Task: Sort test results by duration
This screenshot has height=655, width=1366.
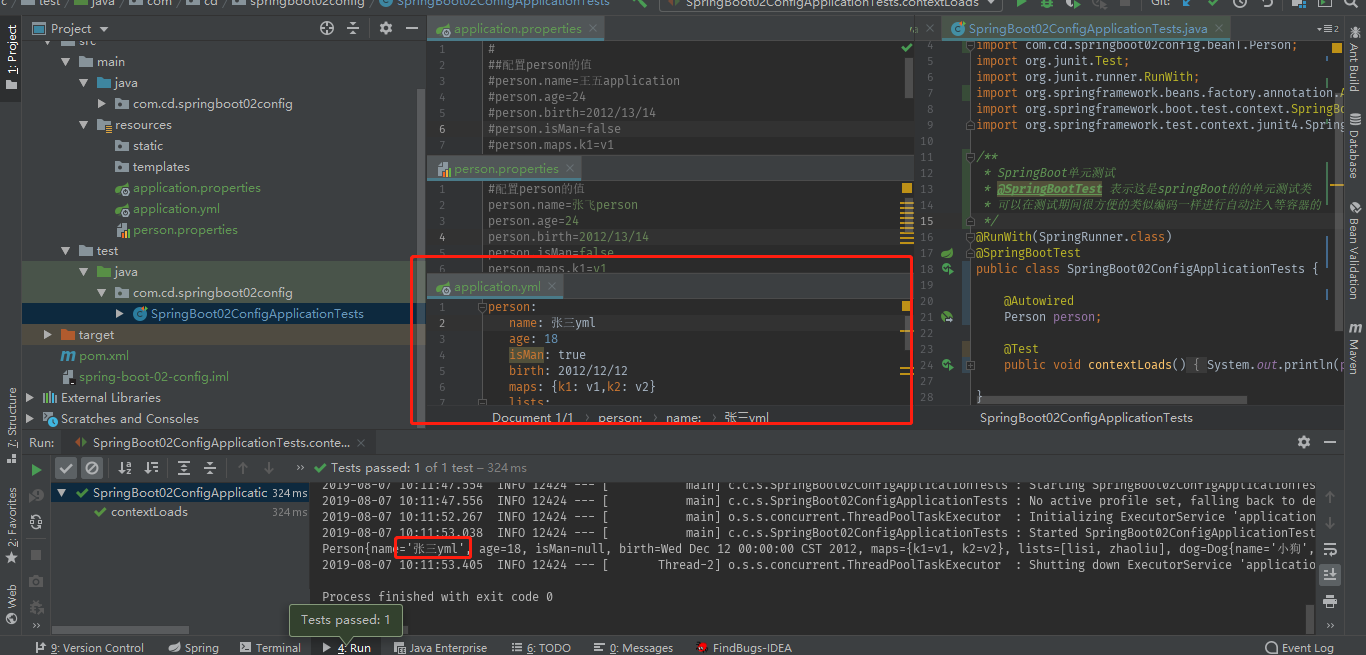Action: tap(152, 468)
